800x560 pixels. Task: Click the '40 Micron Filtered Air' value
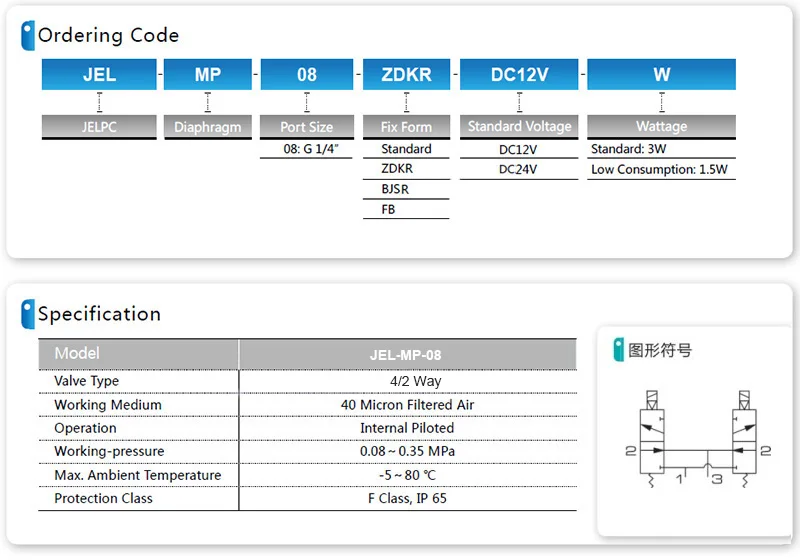[407, 405]
